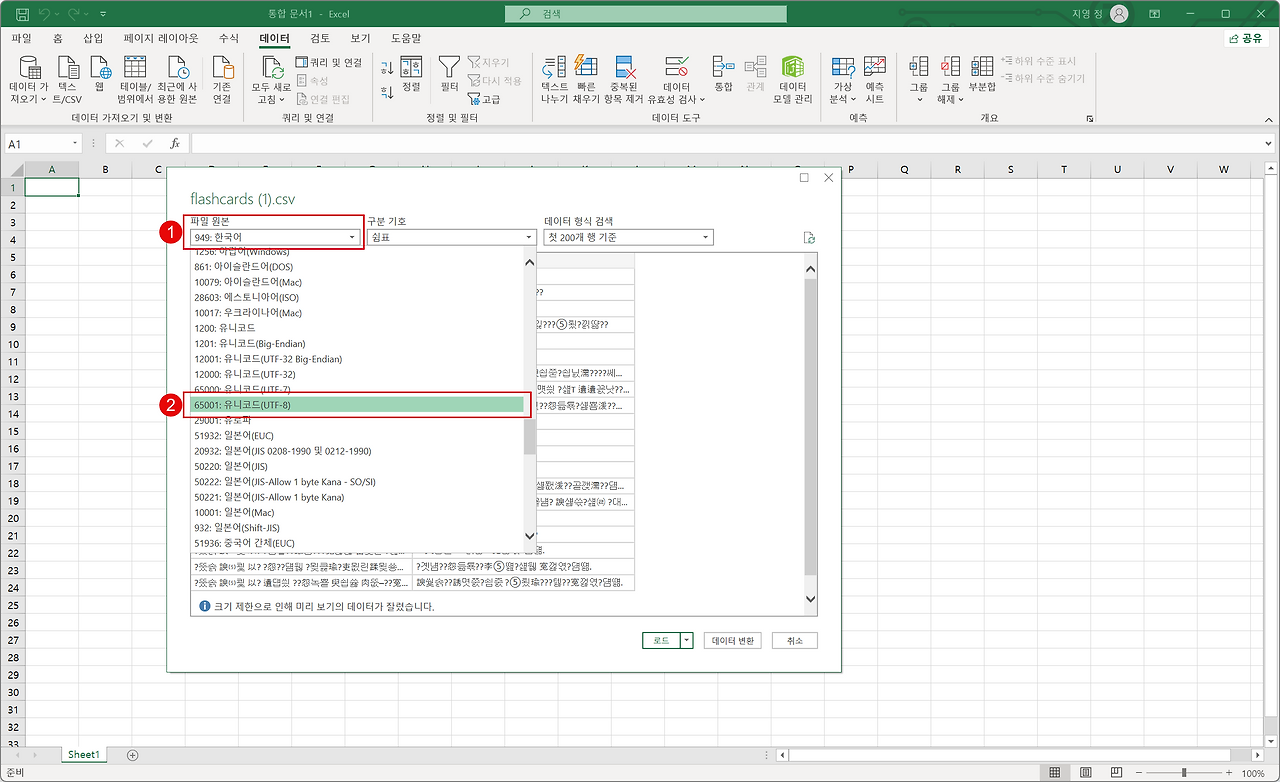Screen dimensions: 1280x782
Task: Open the Quick Access Toolbar customize dropdown
Action: (104, 14)
